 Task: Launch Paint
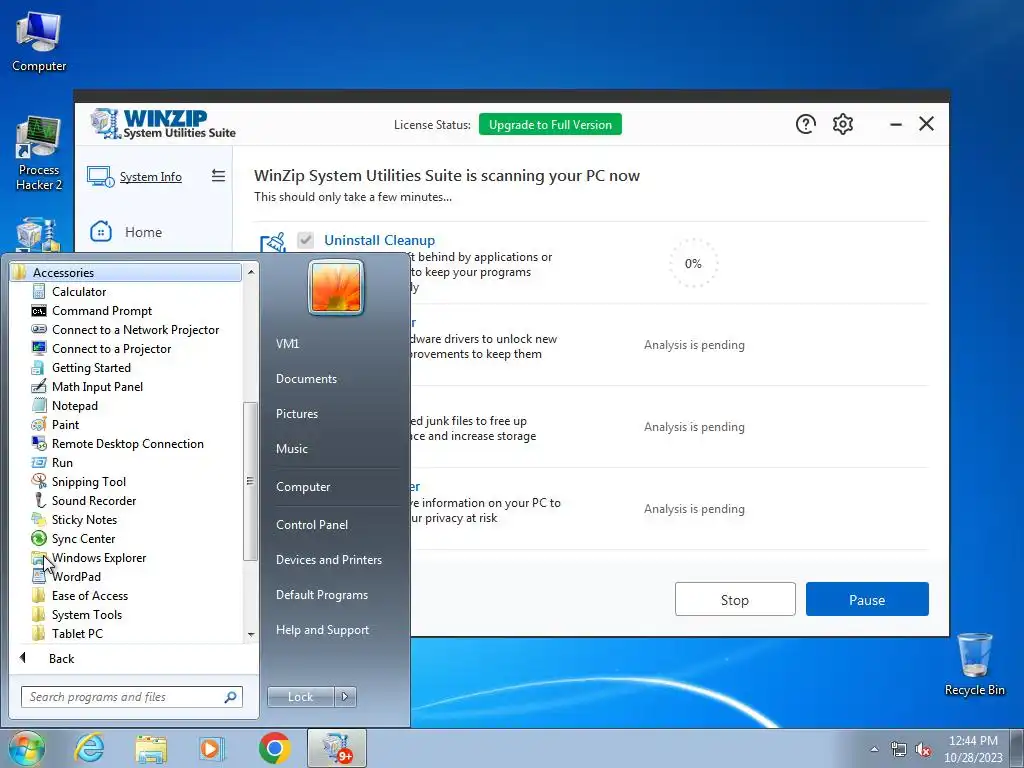click(65, 424)
